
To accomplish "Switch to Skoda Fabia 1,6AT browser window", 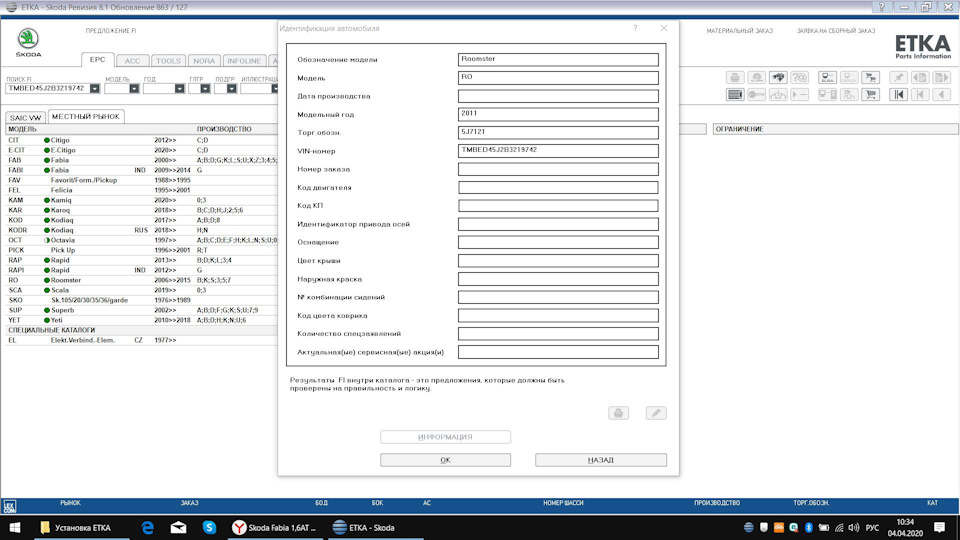I will point(274,527).
